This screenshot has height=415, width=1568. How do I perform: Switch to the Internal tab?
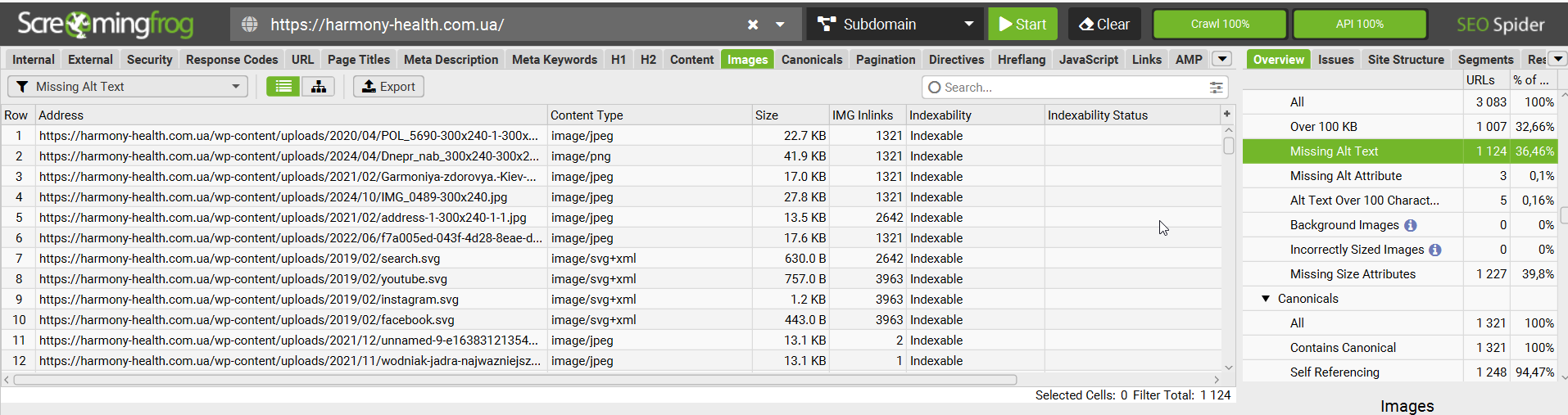click(34, 59)
